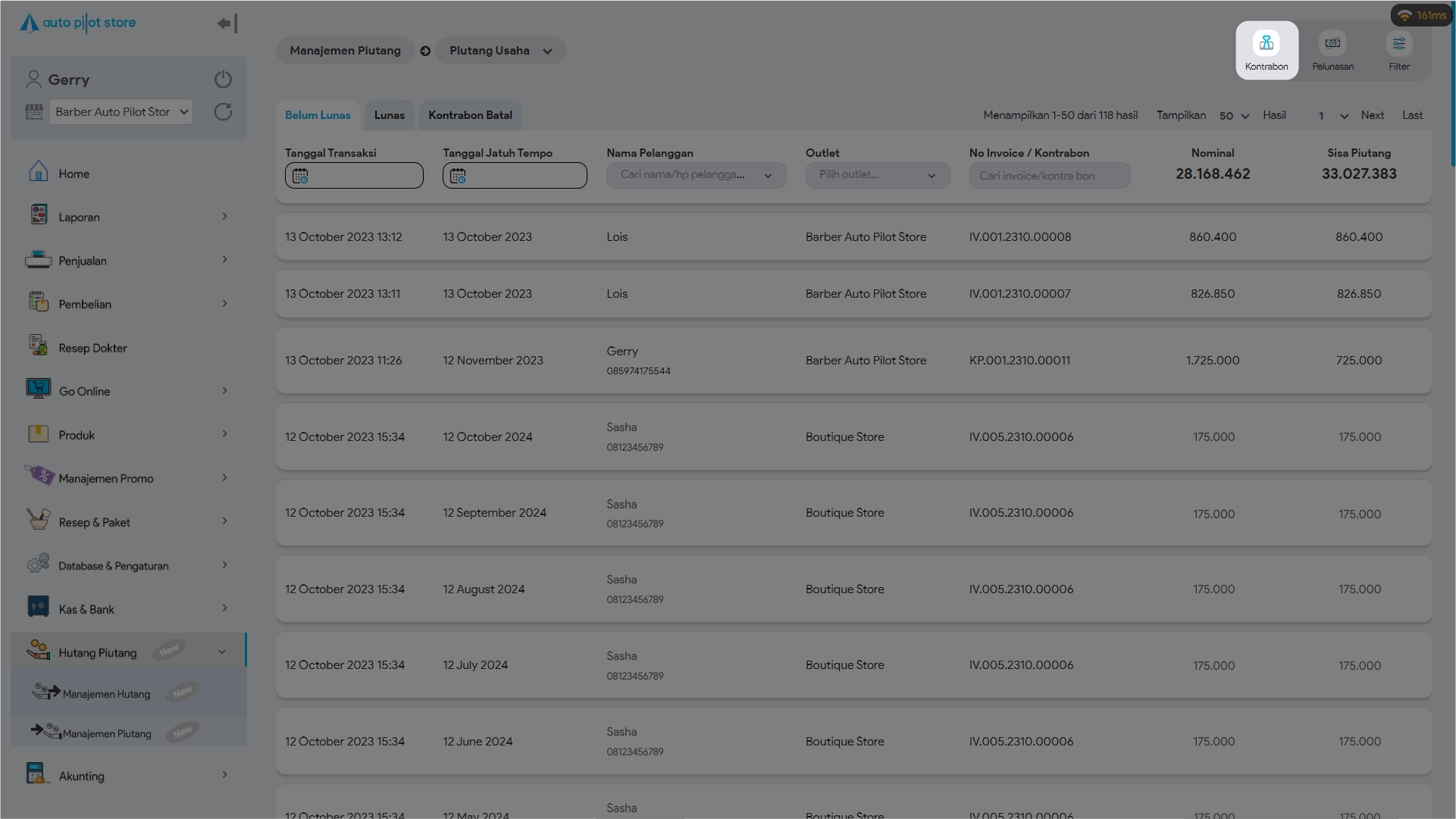Collapse the sidebar with arrow icon
This screenshot has width=1456, height=819.
point(227,23)
